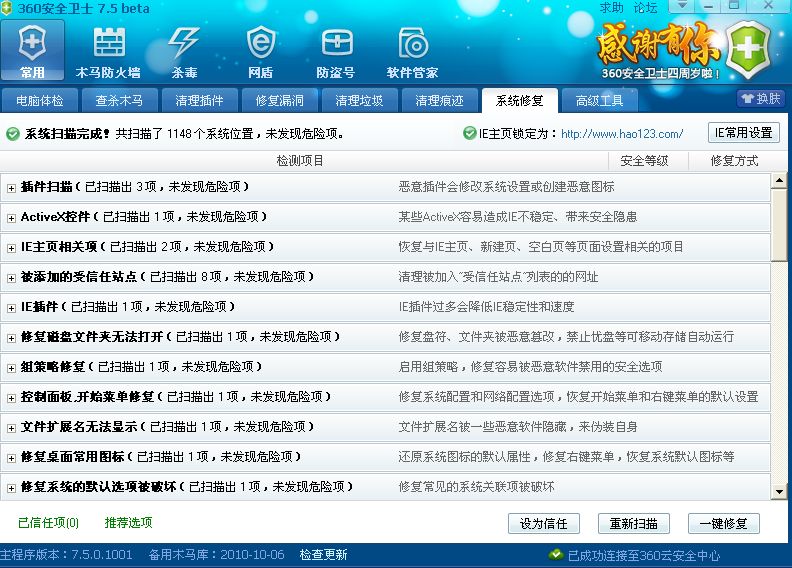Click the green plus shield badge
This screenshot has height=568, width=792.
[748, 49]
